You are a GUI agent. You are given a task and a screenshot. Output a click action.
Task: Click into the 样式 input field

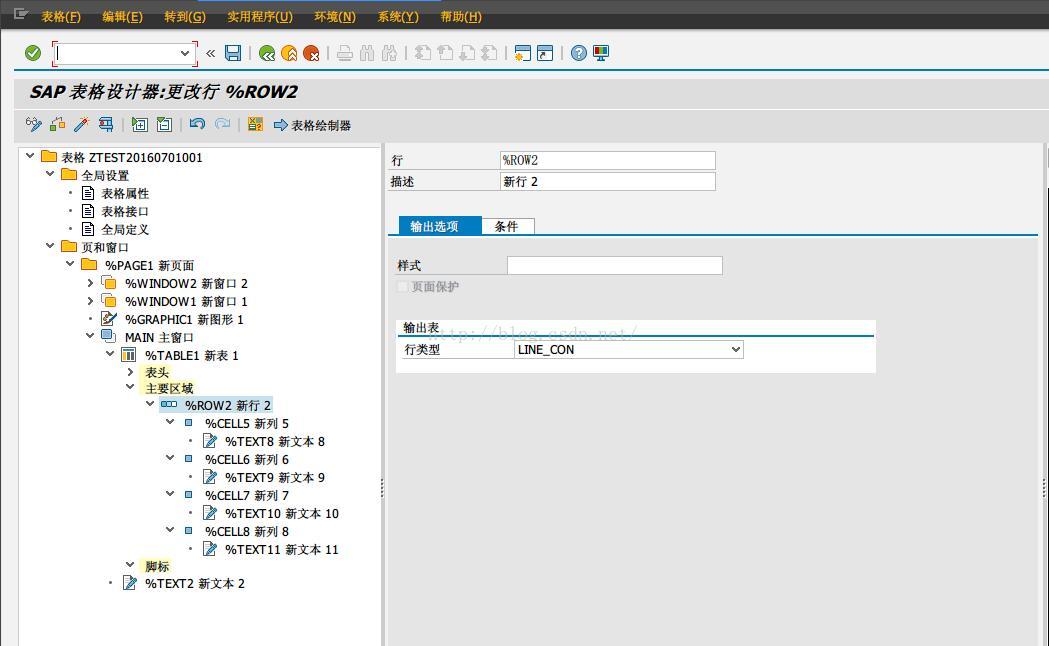click(x=615, y=265)
